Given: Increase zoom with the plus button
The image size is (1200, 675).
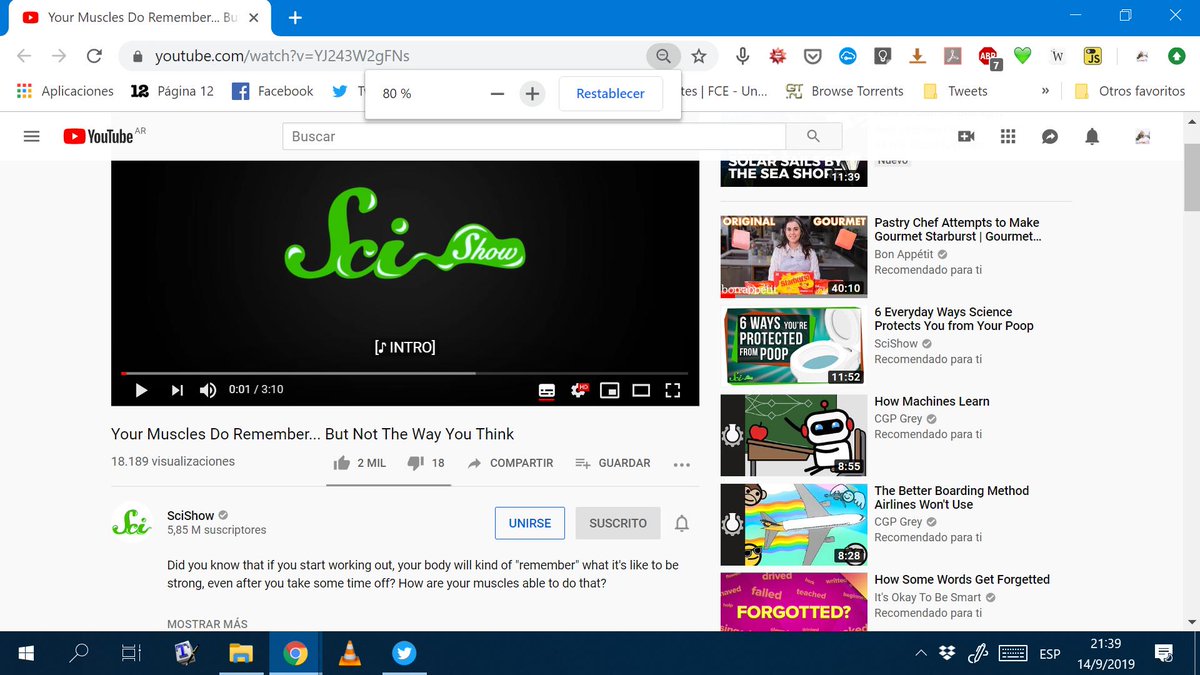Looking at the screenshot, I should pos(533,93).
